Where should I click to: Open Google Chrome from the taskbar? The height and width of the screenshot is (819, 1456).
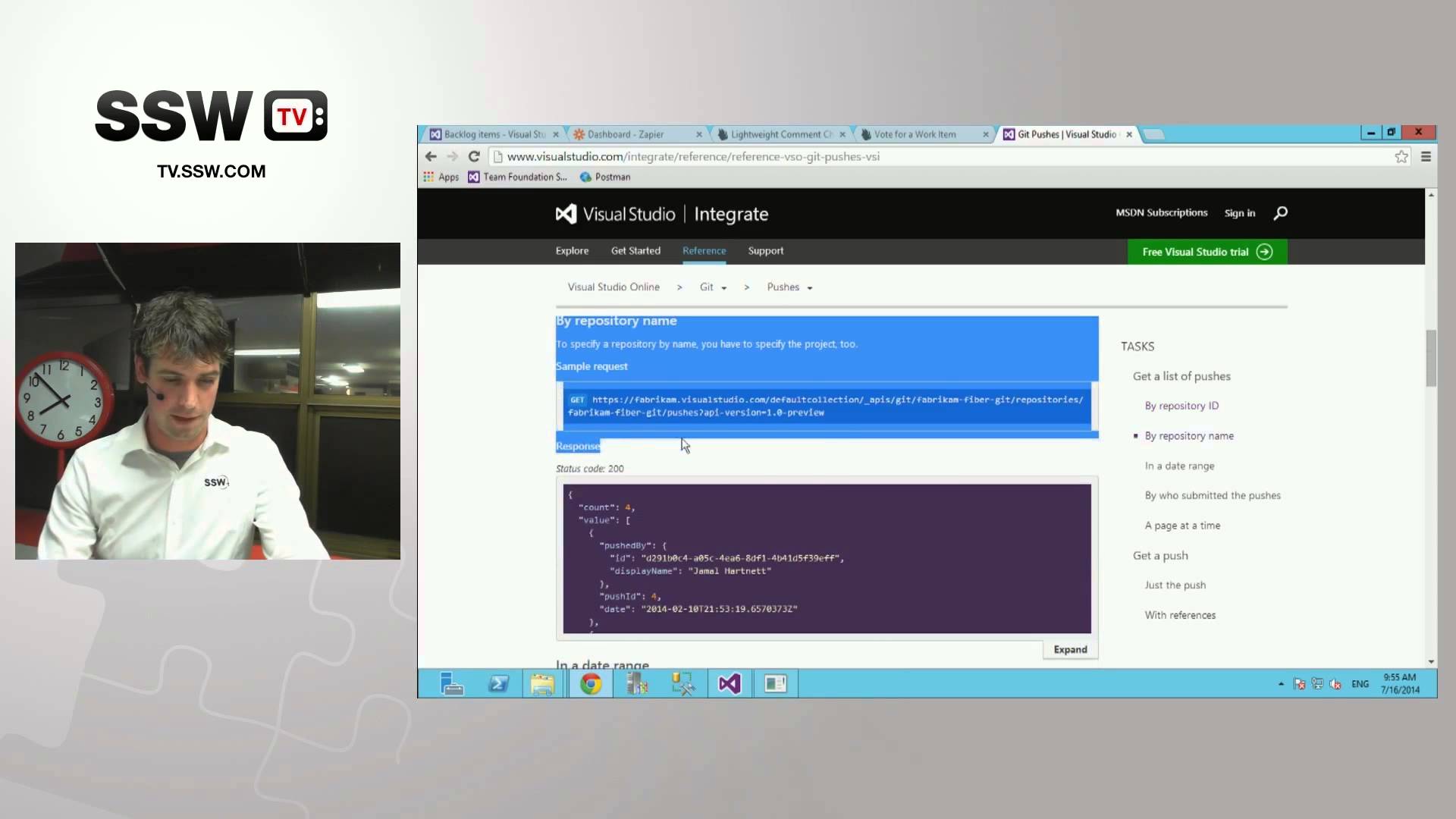(x=590, y=683)
